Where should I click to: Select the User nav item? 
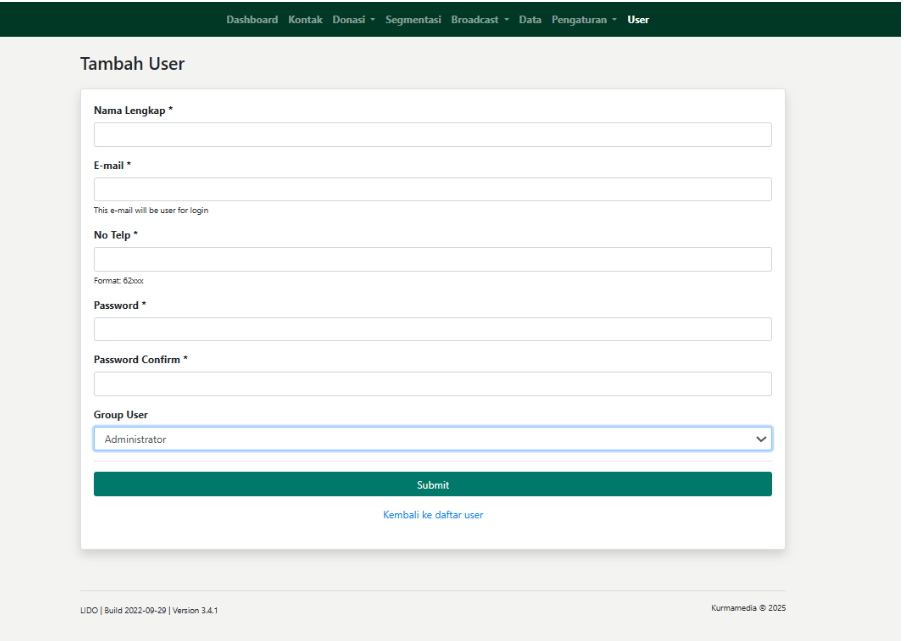pos(638,20)
